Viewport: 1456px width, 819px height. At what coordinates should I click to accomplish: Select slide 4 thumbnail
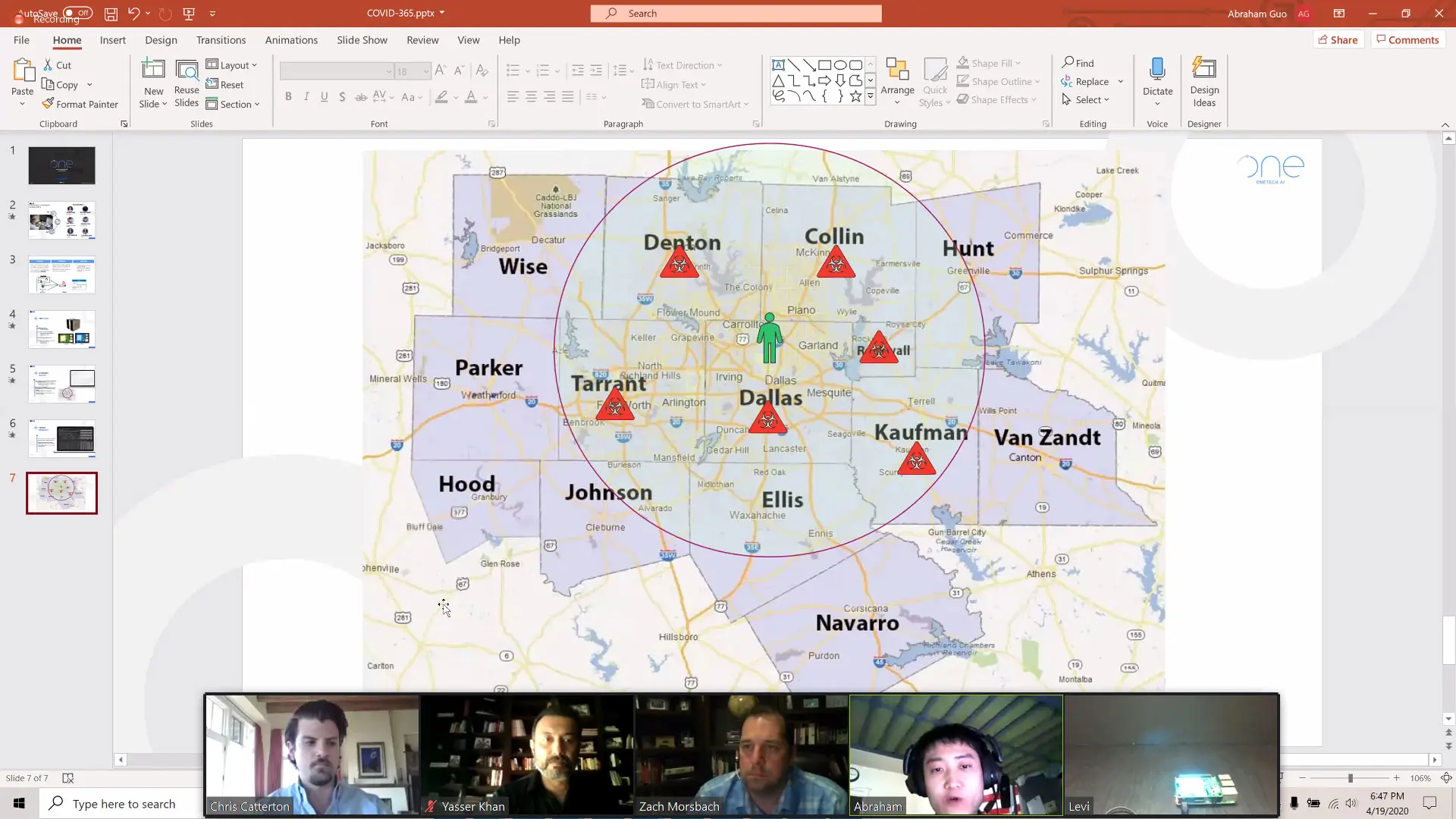click(62, 329)
